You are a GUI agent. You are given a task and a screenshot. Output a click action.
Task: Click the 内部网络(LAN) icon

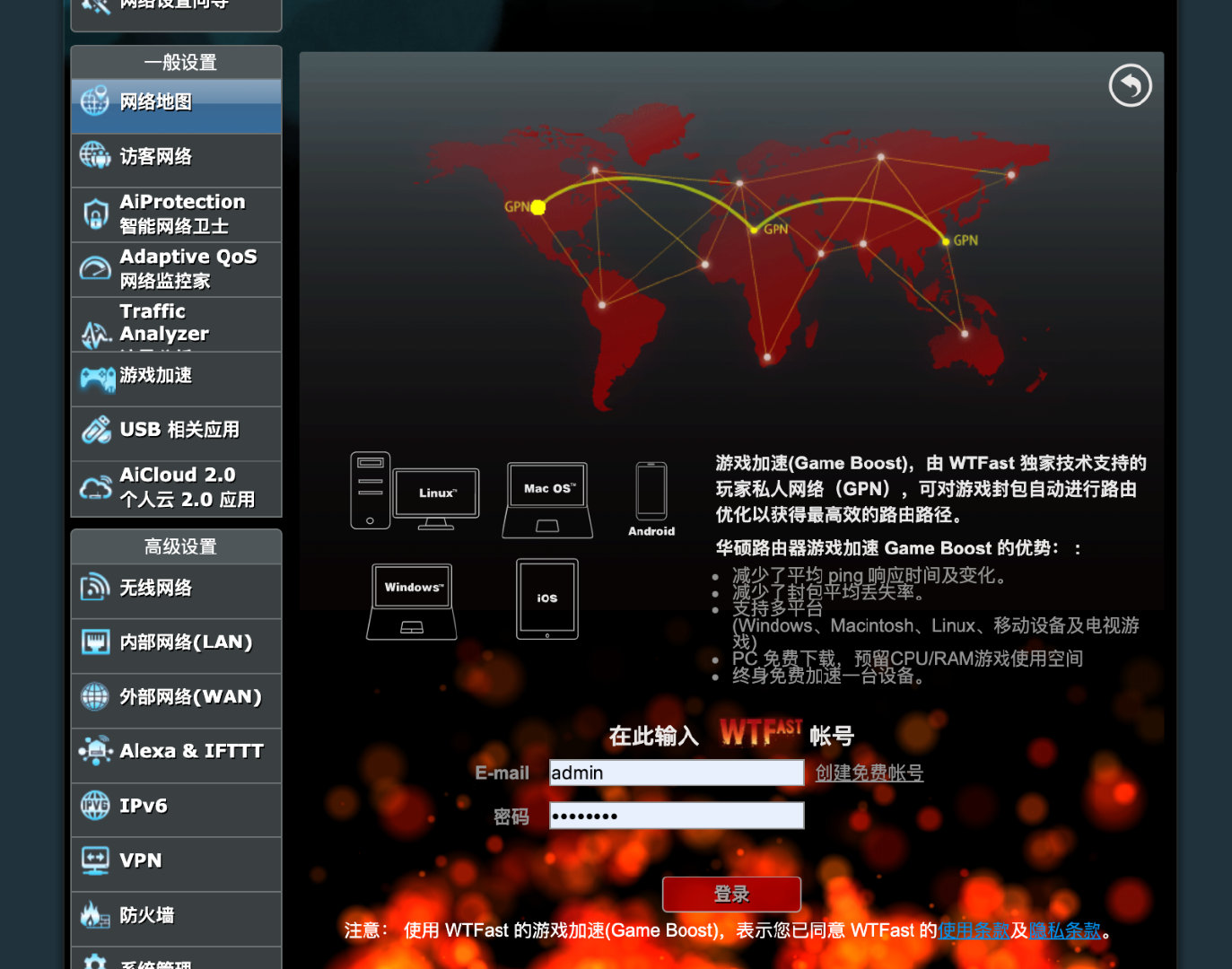click(95, 642)
